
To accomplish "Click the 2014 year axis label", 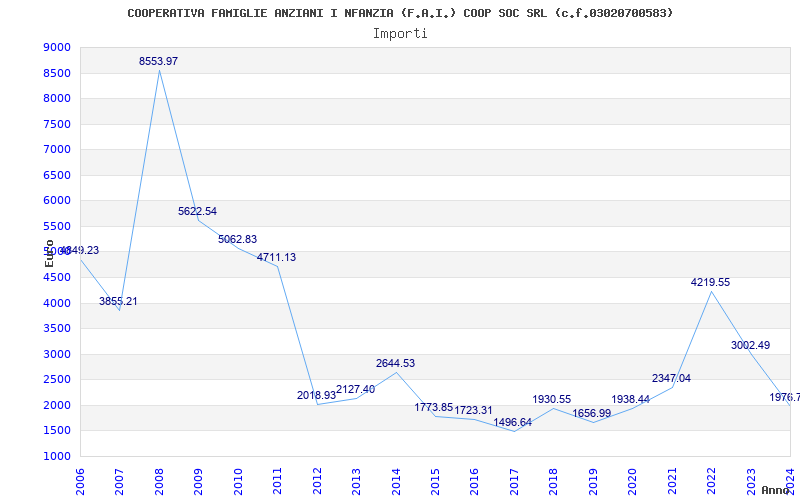I will pyautogui.click(x=395, y=482).
